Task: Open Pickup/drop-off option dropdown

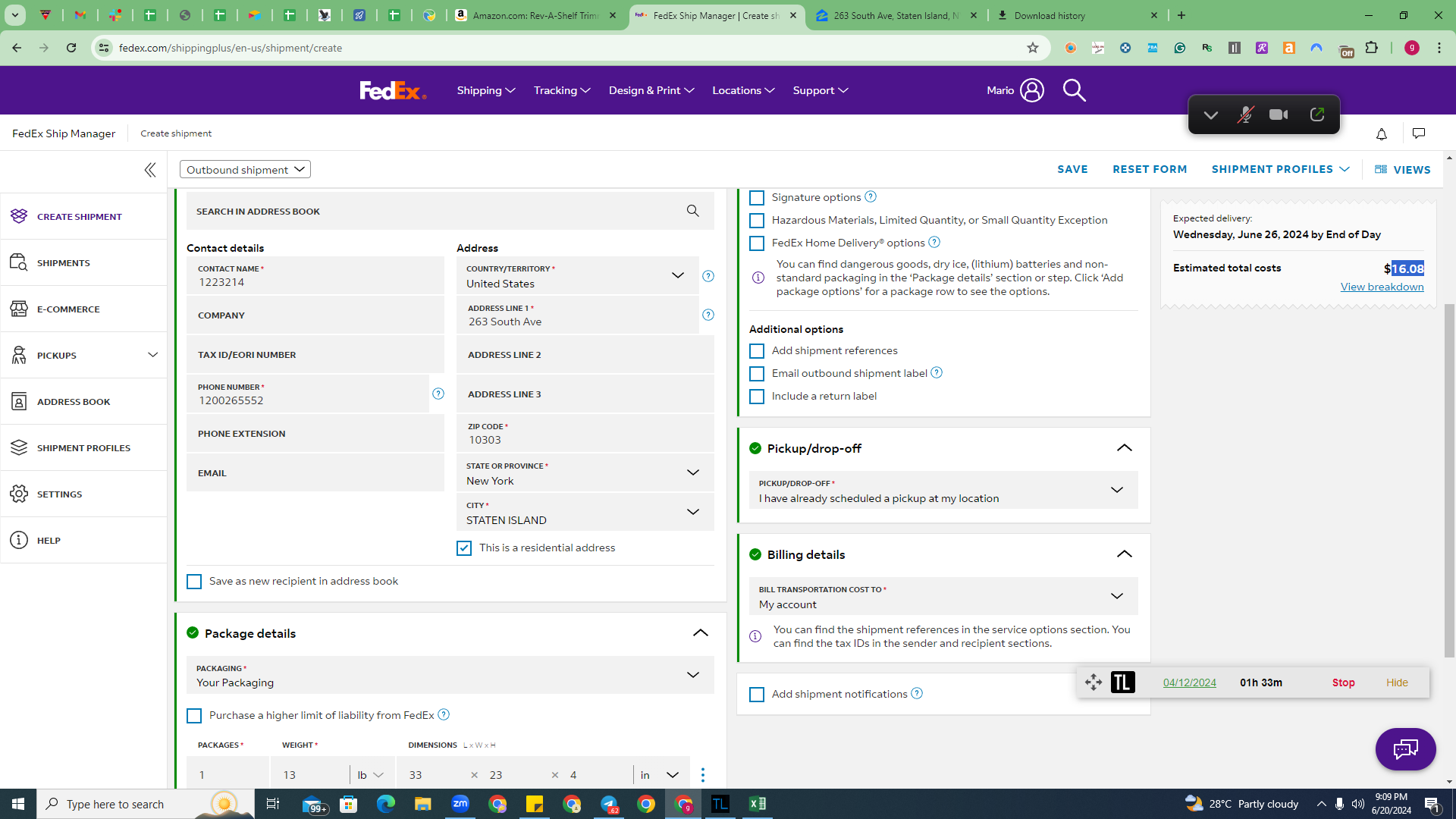Action: pyautogui.click(x=943, y=491)
